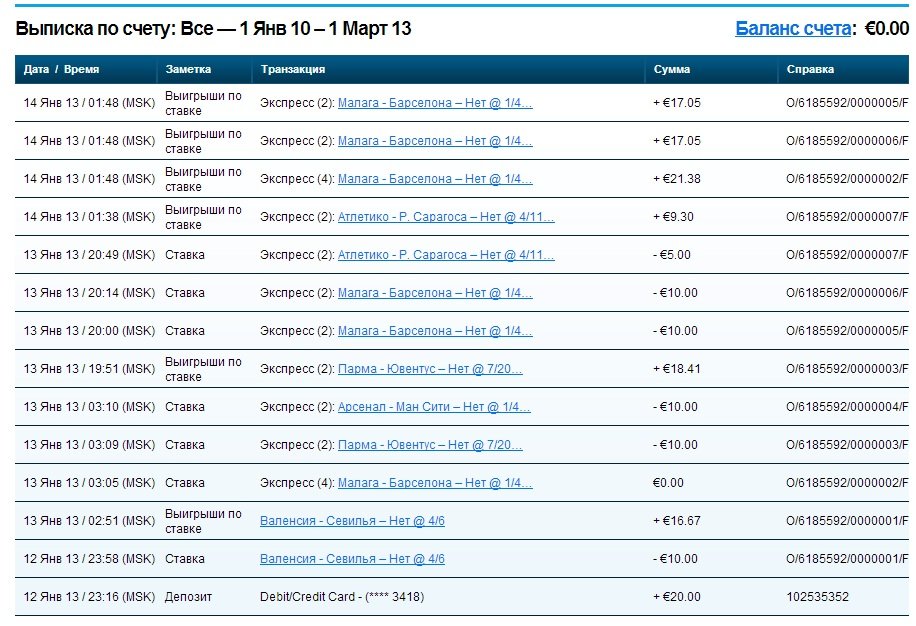916x626 pixels.
Task: Open Валенсия - Севилья link at 12 Янв 23:58
Action: tap(352, 558)
